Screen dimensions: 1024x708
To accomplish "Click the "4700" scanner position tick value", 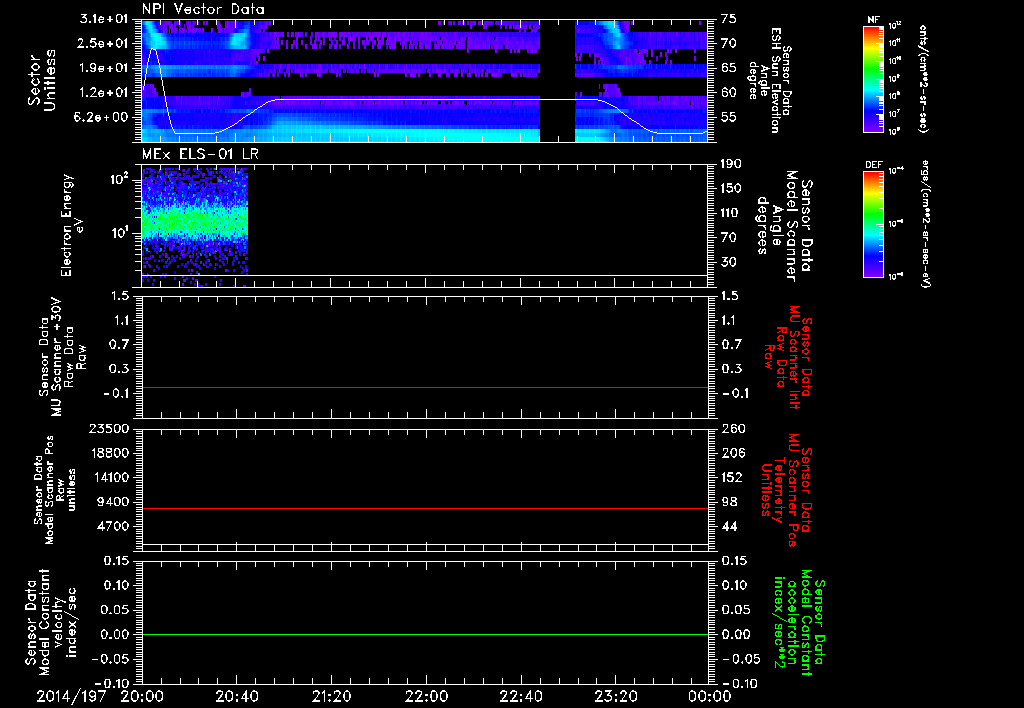I will click(114, 526).
